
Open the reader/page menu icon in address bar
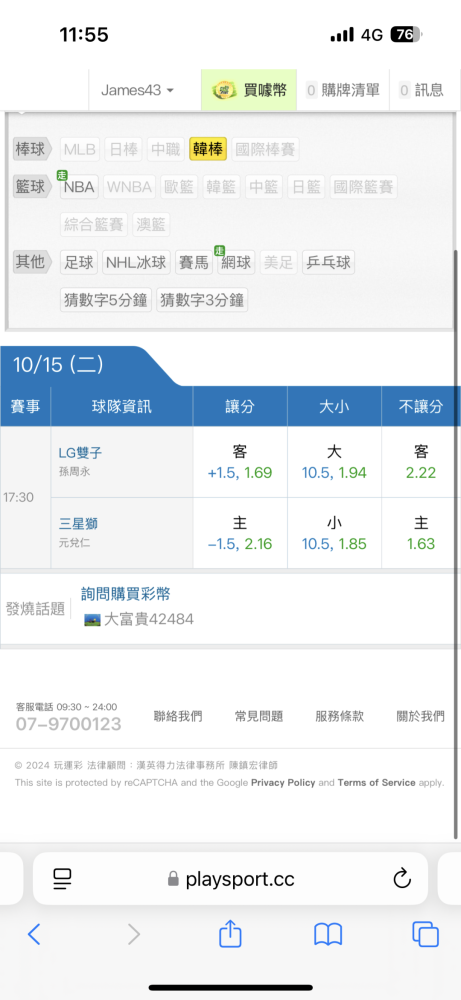click(62, 879)
